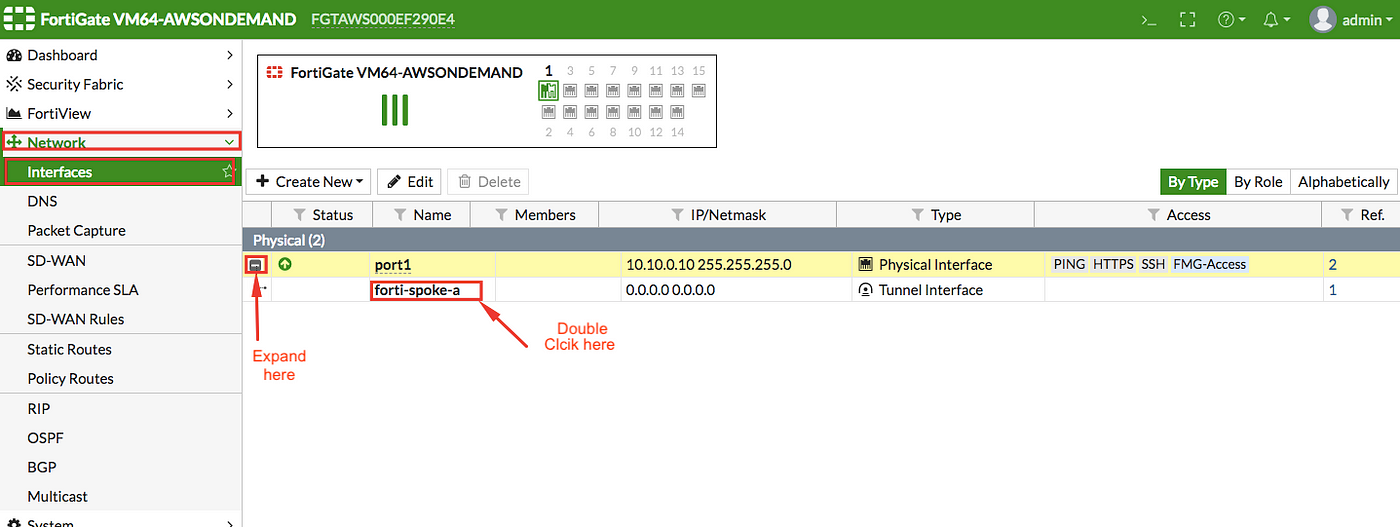Open the Create New dropdown
Screen dimensions: 1400x527
pyautogui.click(x=309, y=181)
